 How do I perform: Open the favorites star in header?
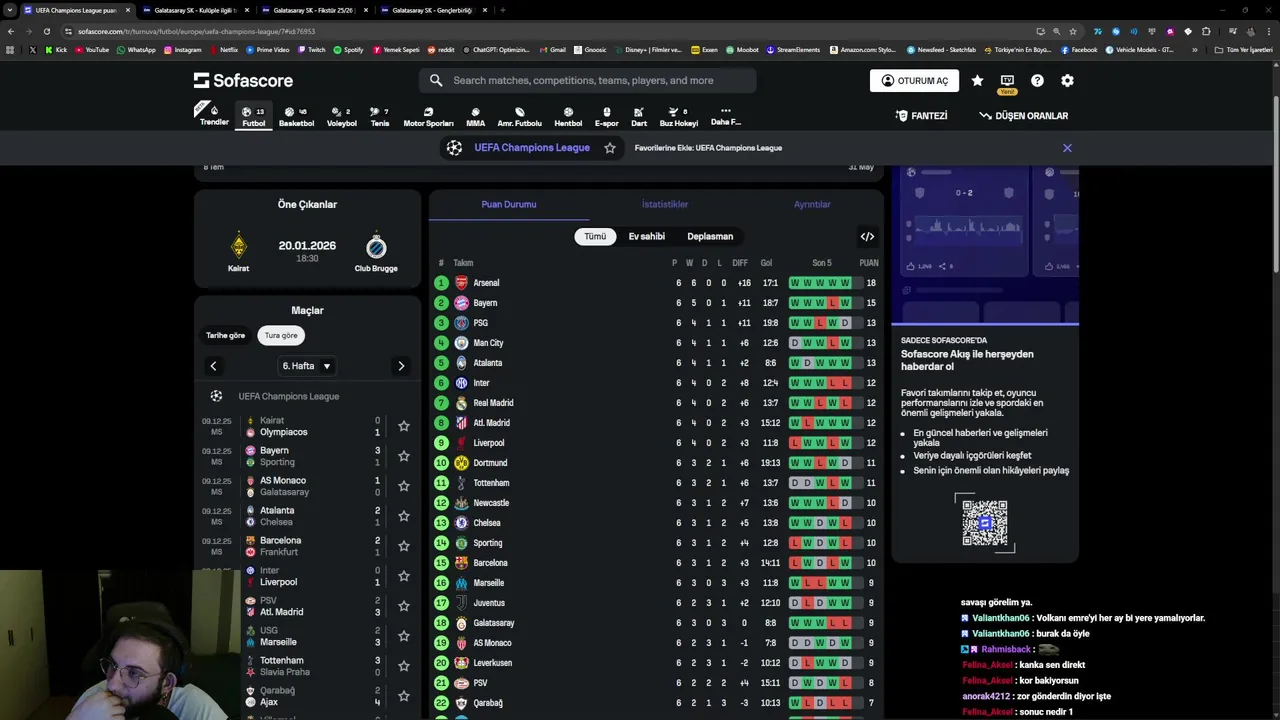pyautogui.click(x=977, y=81)
